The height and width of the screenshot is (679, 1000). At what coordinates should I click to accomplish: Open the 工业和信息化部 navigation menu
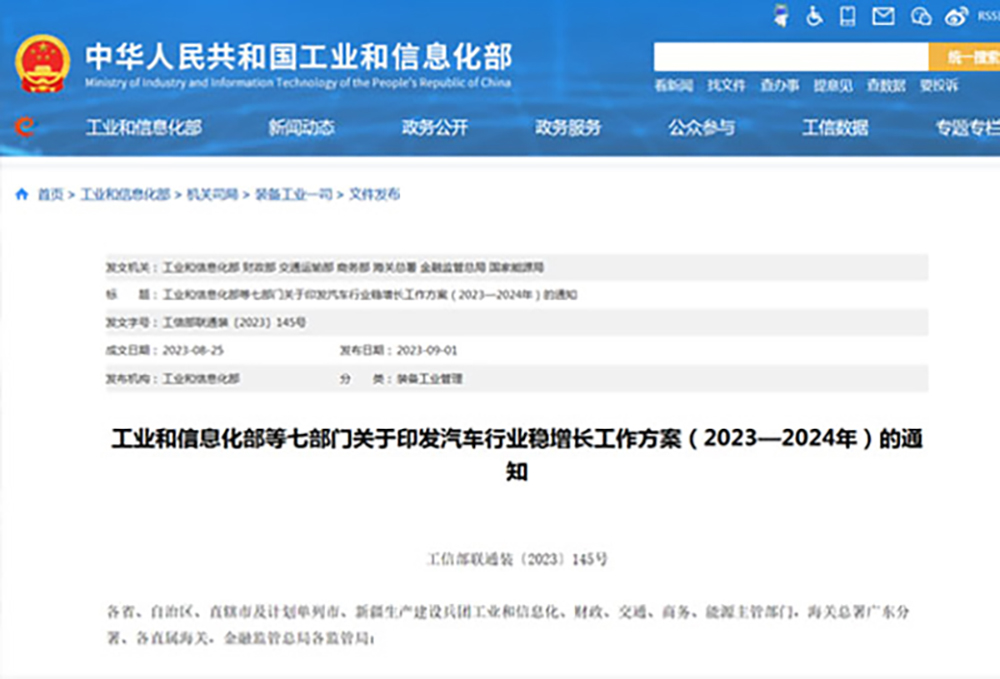point(144,128)
